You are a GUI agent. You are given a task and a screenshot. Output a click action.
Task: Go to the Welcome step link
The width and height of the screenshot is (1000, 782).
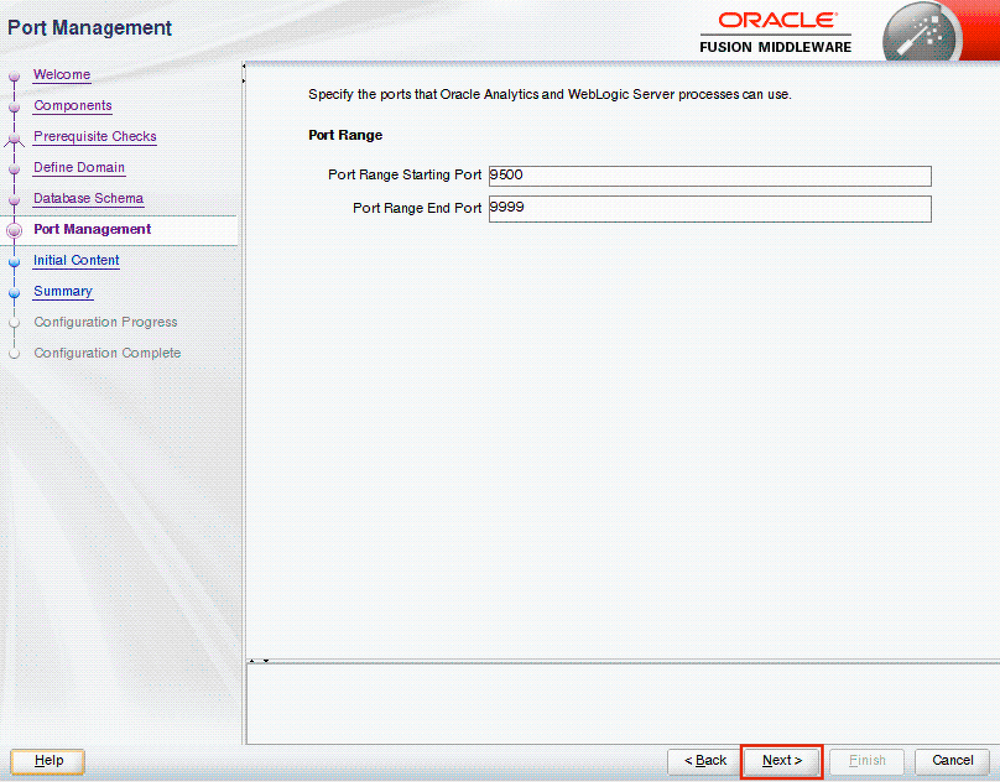click(62, 75)
